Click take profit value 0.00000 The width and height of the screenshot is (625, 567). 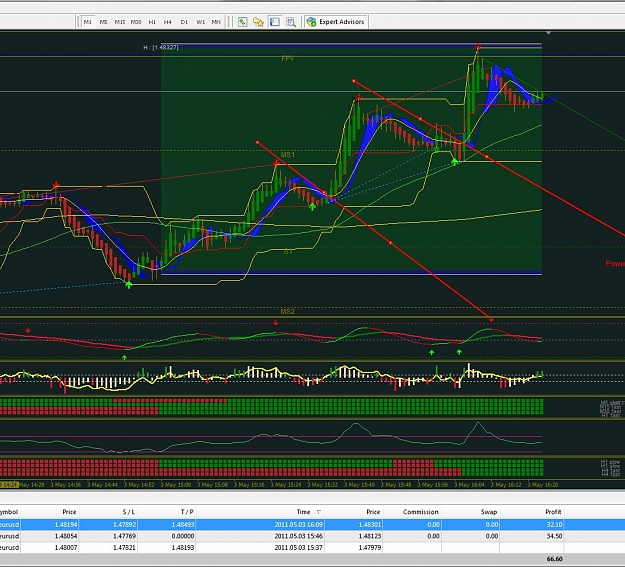(183, 536)
